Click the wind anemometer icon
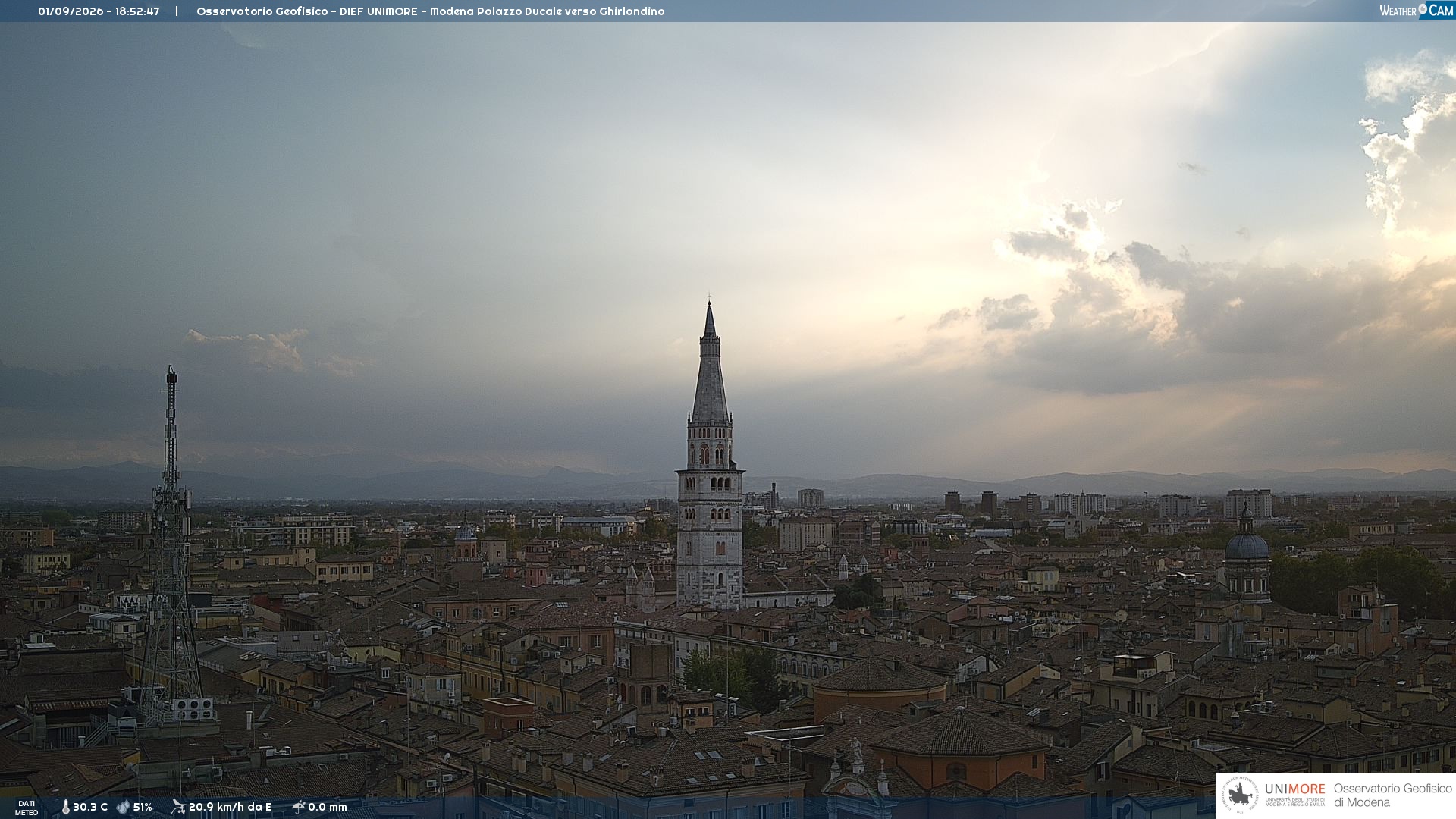Viewport: 1456px width, 819px height. (x=178, y=807)
